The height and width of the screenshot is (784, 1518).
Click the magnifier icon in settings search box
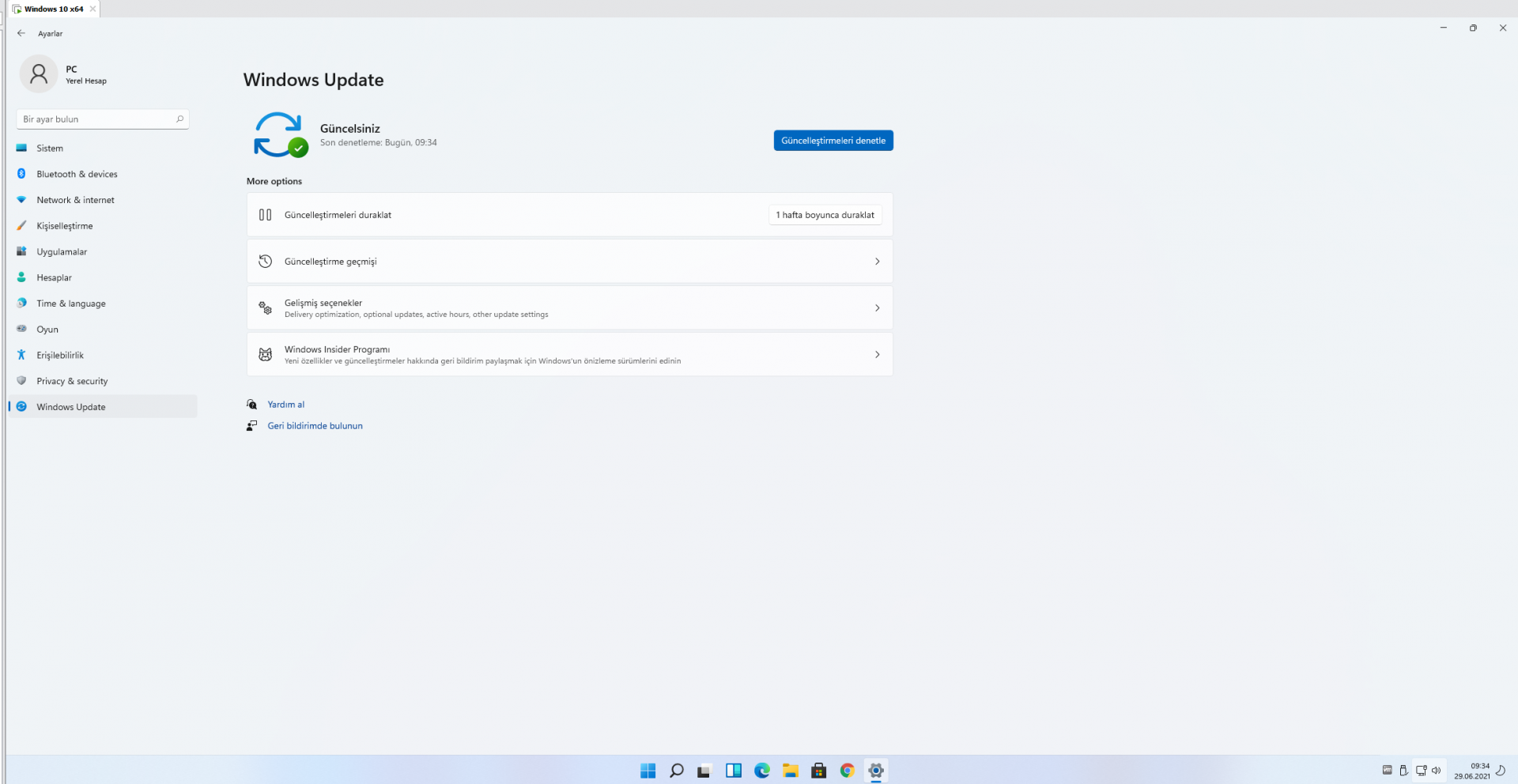pyautogui.click(x=179, y=119)
